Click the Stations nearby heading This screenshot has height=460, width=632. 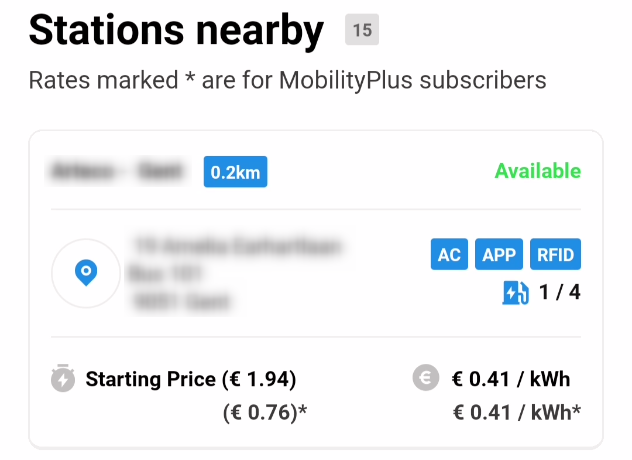coord(176,31)
